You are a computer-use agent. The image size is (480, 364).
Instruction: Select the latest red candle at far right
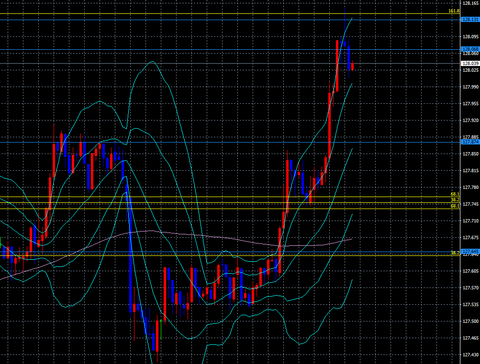point(352,66)
